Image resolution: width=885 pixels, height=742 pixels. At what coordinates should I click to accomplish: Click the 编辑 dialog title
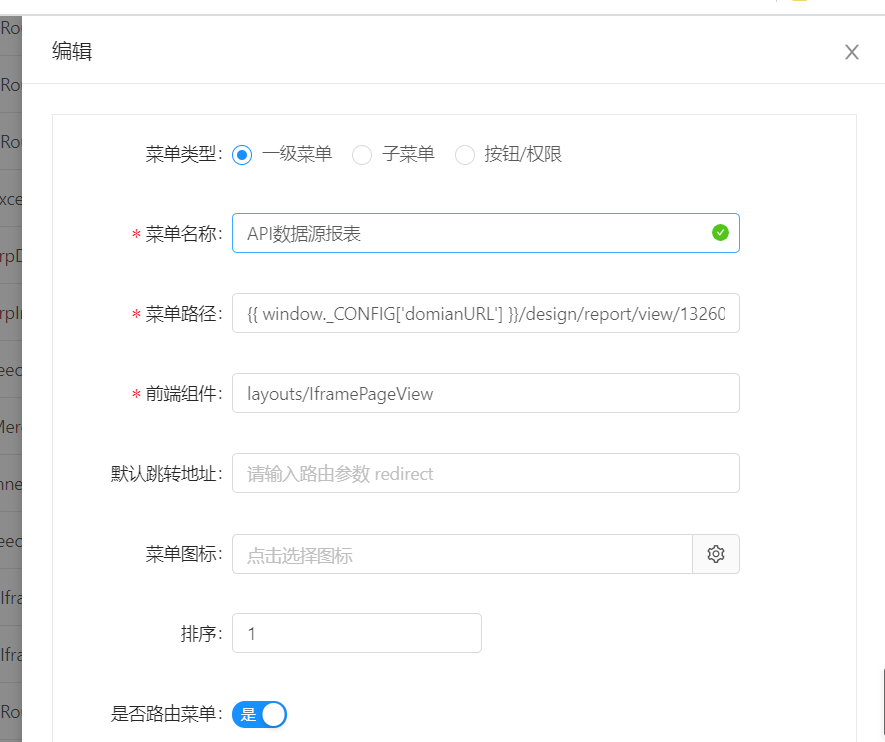coord(72,51)
